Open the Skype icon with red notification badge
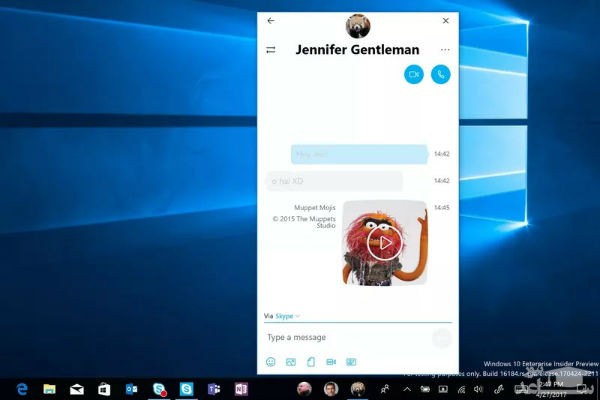The image size is (600, 400). coord(159,389)
